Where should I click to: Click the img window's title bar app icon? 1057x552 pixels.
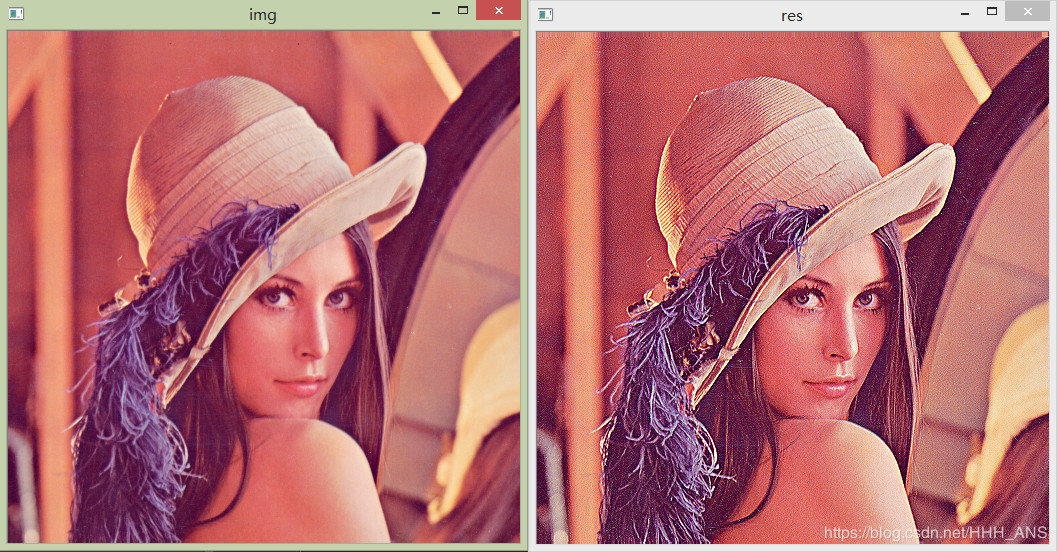[x=16, y=13]
